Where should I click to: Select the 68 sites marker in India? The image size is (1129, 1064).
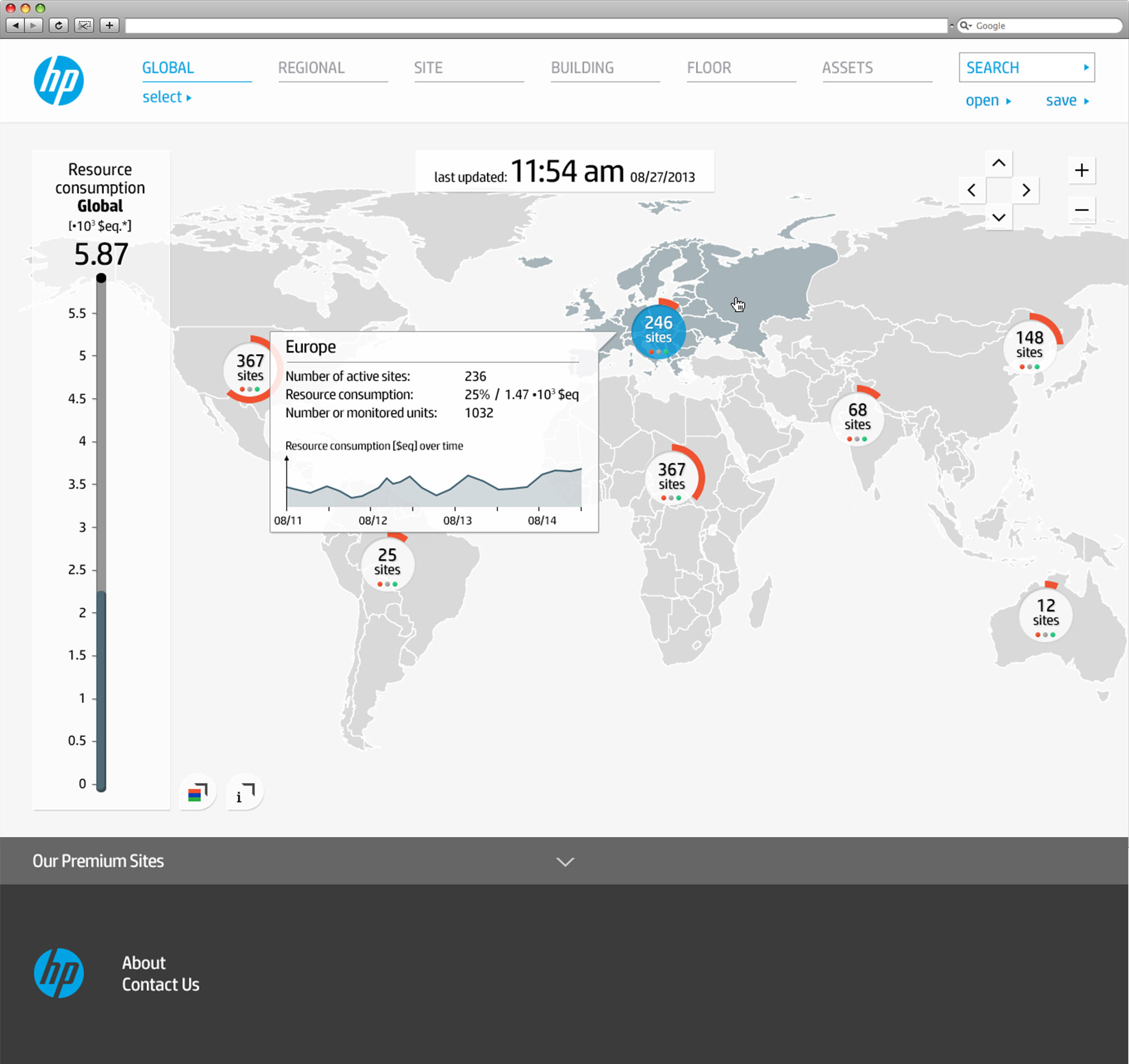pos(857,418)
